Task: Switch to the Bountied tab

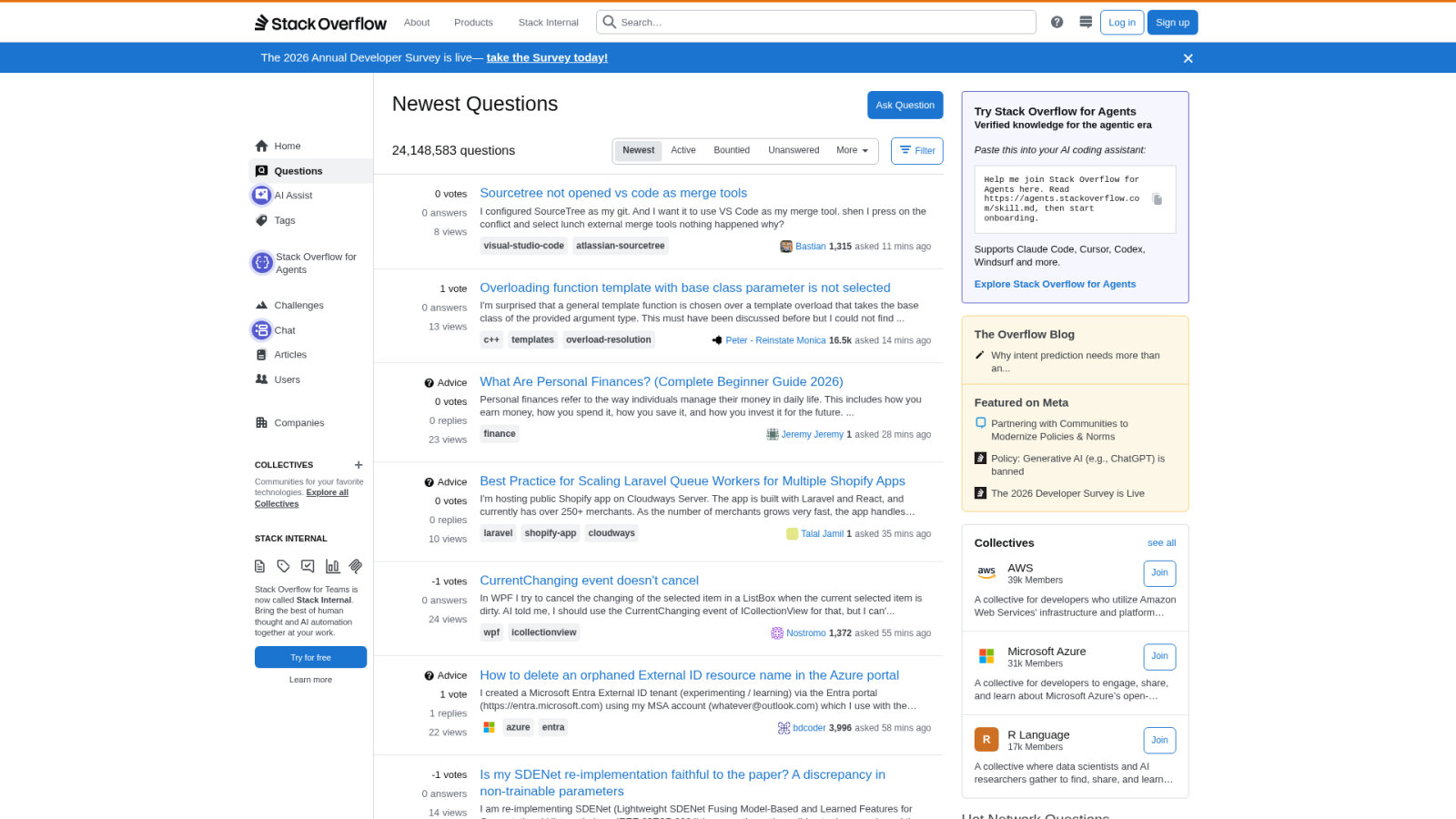Action: [x=732, y=150]
